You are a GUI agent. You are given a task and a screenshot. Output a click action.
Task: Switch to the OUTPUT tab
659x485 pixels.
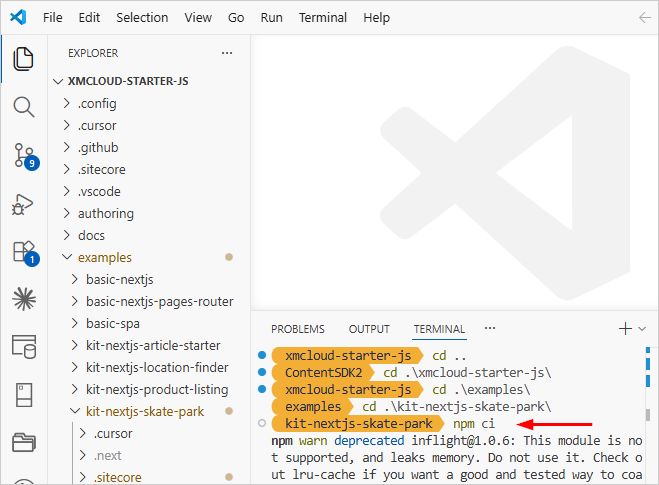(369, 329)
